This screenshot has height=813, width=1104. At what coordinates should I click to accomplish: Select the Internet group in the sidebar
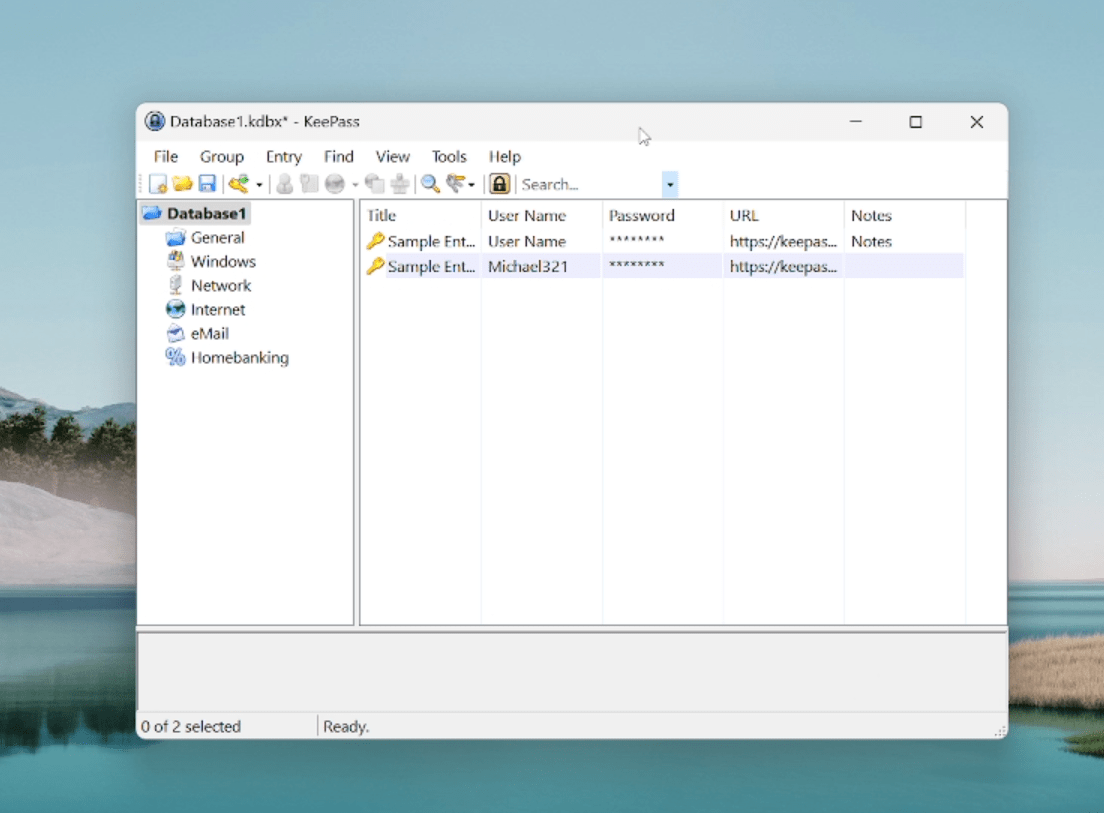tap(216, 309)
